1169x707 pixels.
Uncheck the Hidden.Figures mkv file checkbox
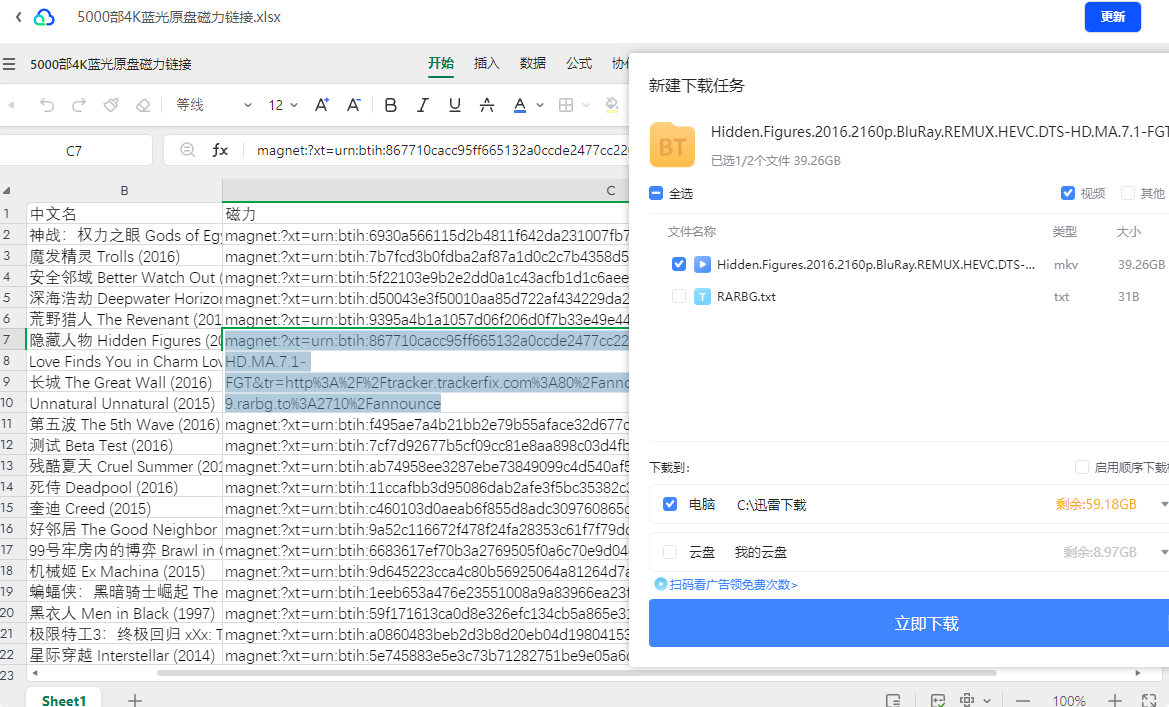[x=678, y=264]
